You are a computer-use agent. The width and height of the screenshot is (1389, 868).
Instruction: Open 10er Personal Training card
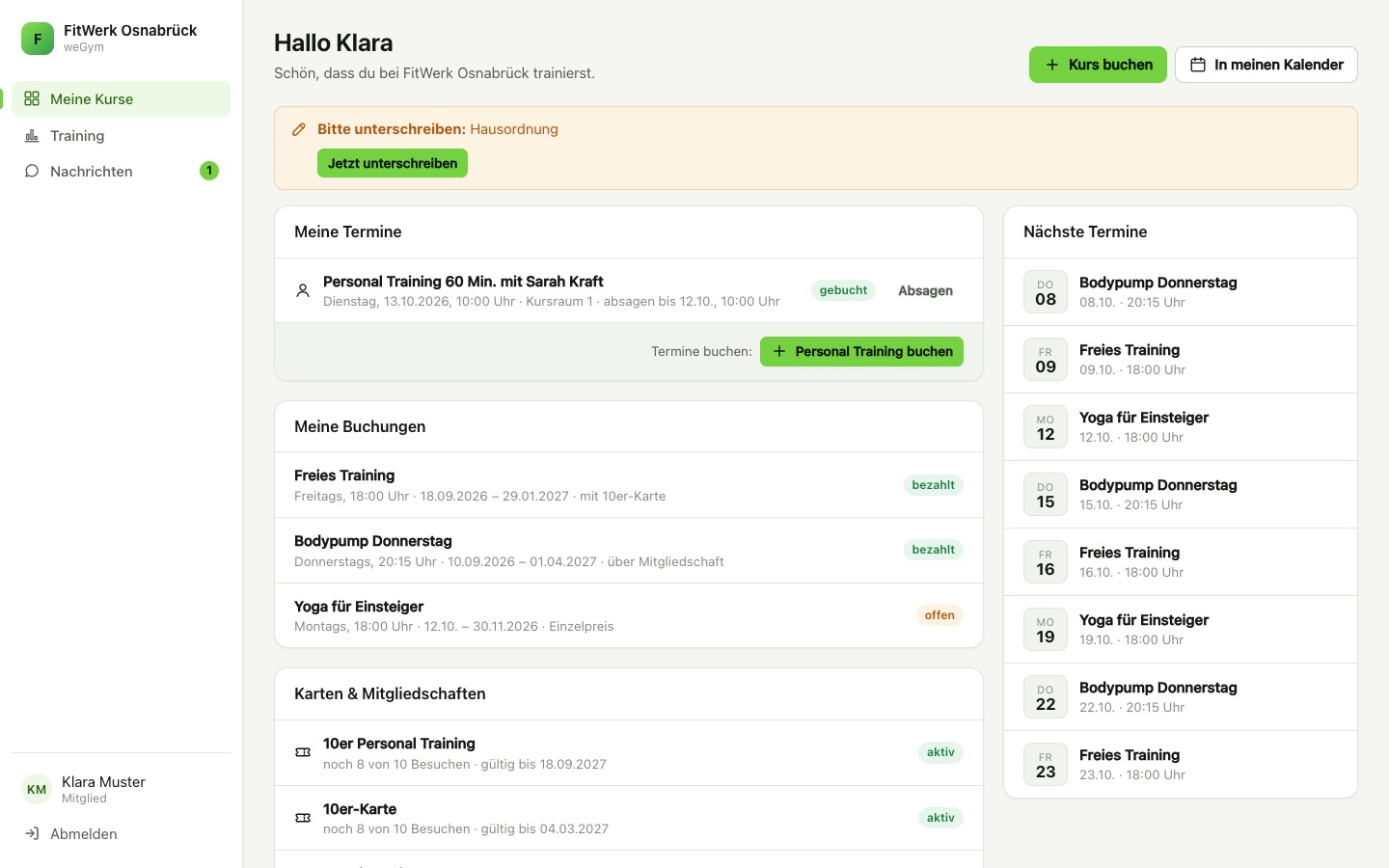pyautogui.click(x=629, y=753)
